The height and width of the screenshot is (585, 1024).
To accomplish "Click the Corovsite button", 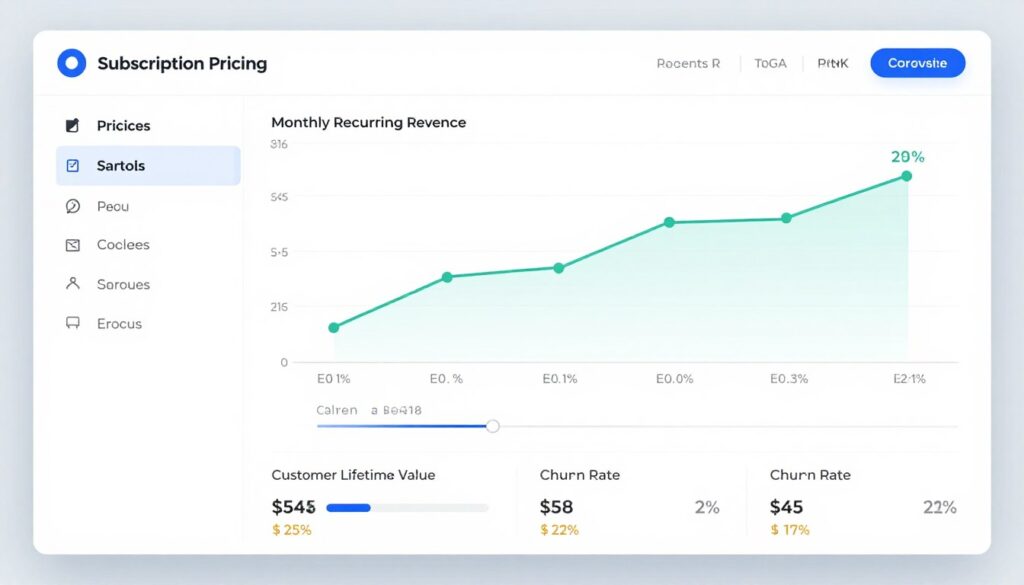I will click(x=918, y=63).
